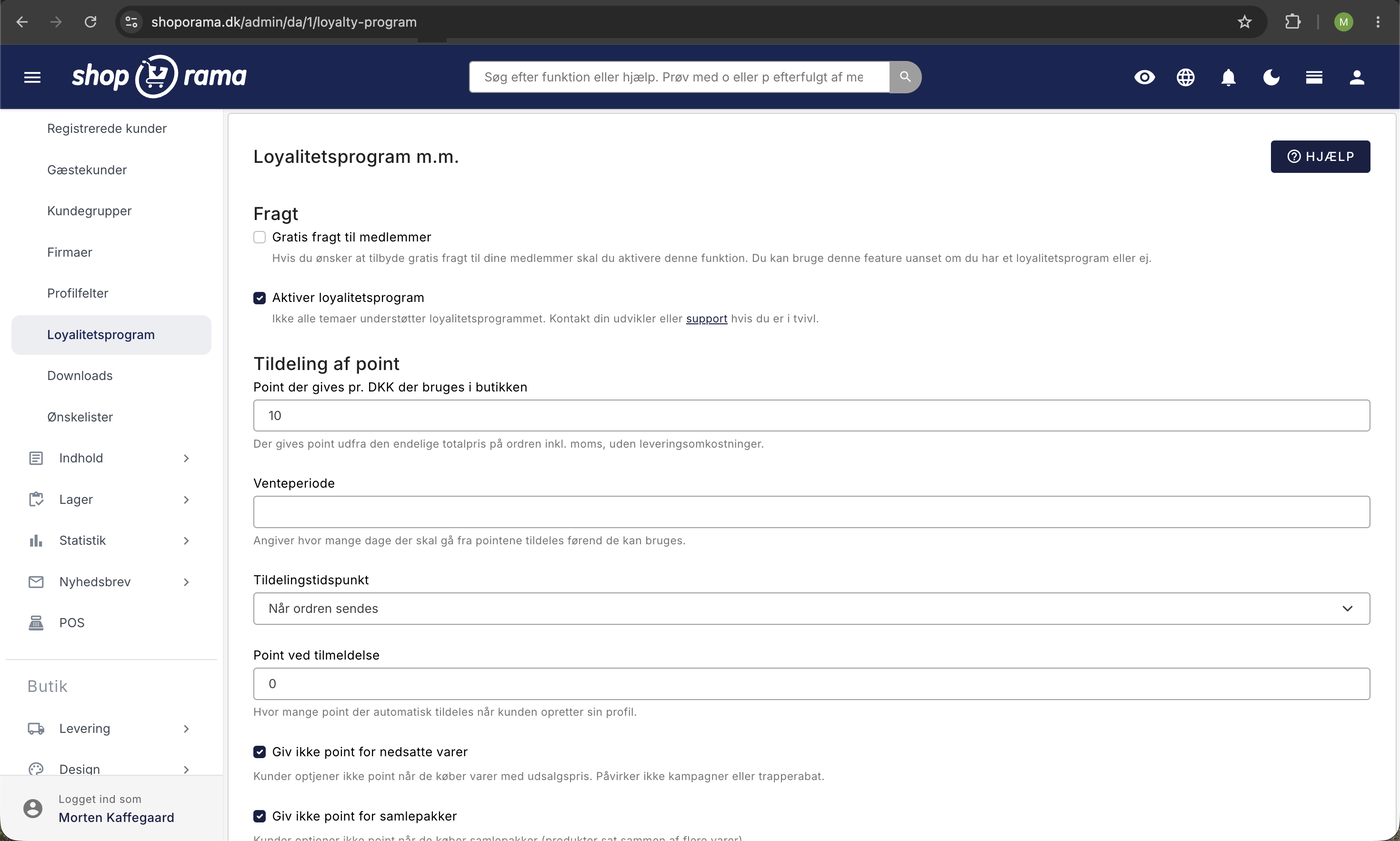Screen dimensions: 1400x841
Task: Open the user account icon
Action: point(1357,77)
